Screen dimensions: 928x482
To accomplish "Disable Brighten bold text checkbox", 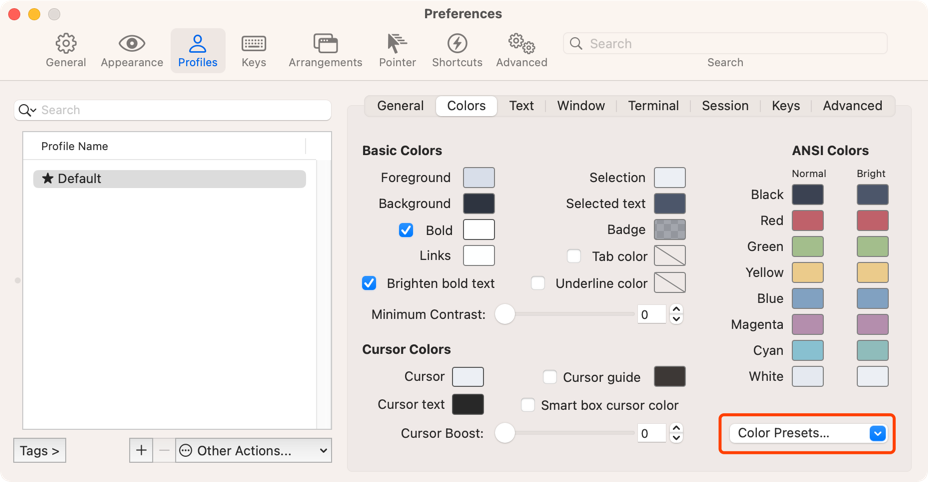I will click(x=369, y=283).
